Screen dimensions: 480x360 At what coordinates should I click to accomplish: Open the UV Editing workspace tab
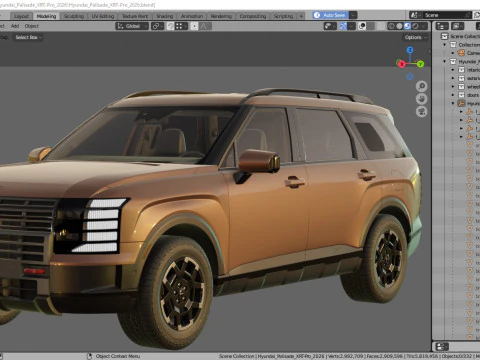click(x=103, y=16)
